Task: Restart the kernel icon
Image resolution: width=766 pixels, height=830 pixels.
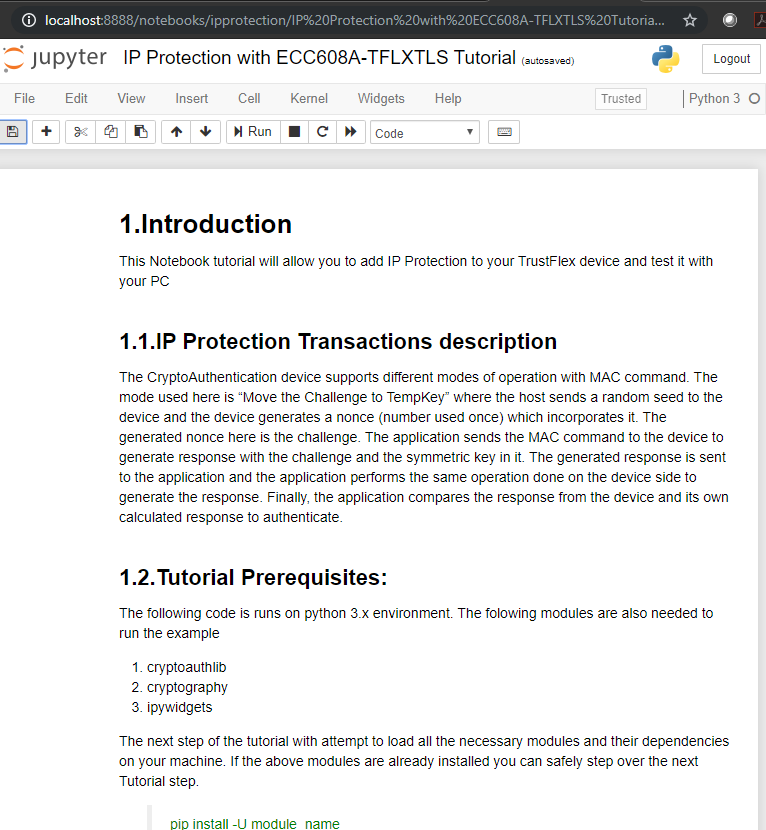Action: click(322, 132)
